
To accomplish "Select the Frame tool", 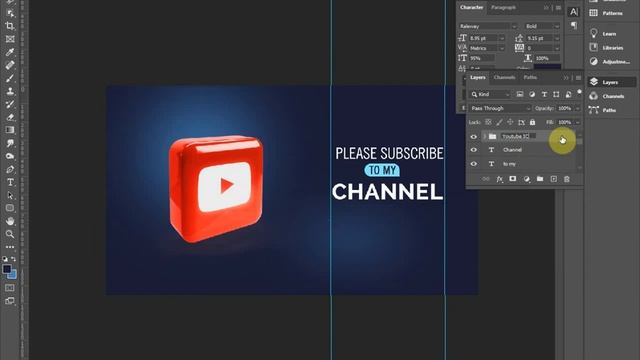I will (x=10, y=39).
